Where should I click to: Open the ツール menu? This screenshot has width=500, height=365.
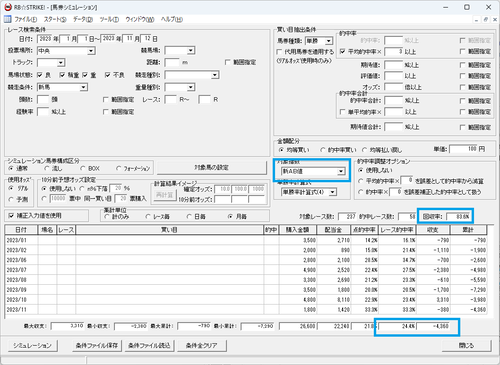[x=109, y=19]
